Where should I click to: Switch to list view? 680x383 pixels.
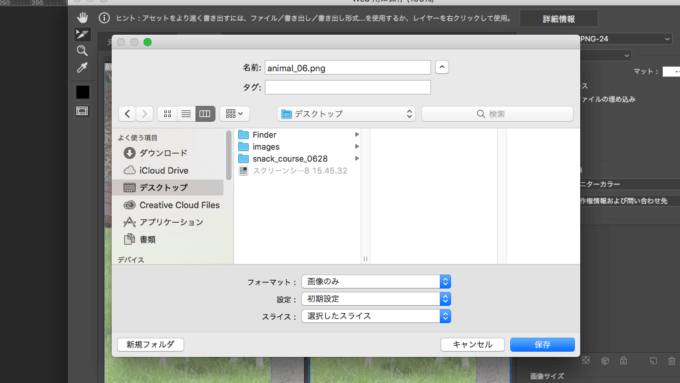point(186,114)
